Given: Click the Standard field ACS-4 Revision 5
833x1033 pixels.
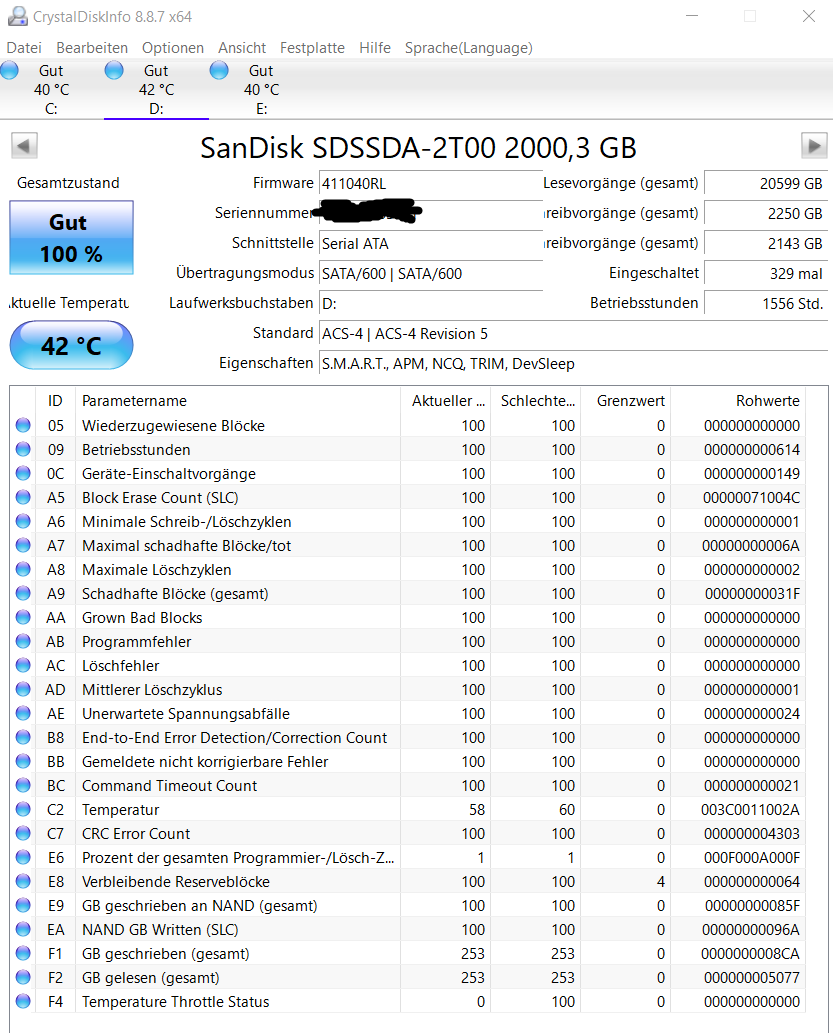Looking at the screenshot, I should tap(573, 333).
